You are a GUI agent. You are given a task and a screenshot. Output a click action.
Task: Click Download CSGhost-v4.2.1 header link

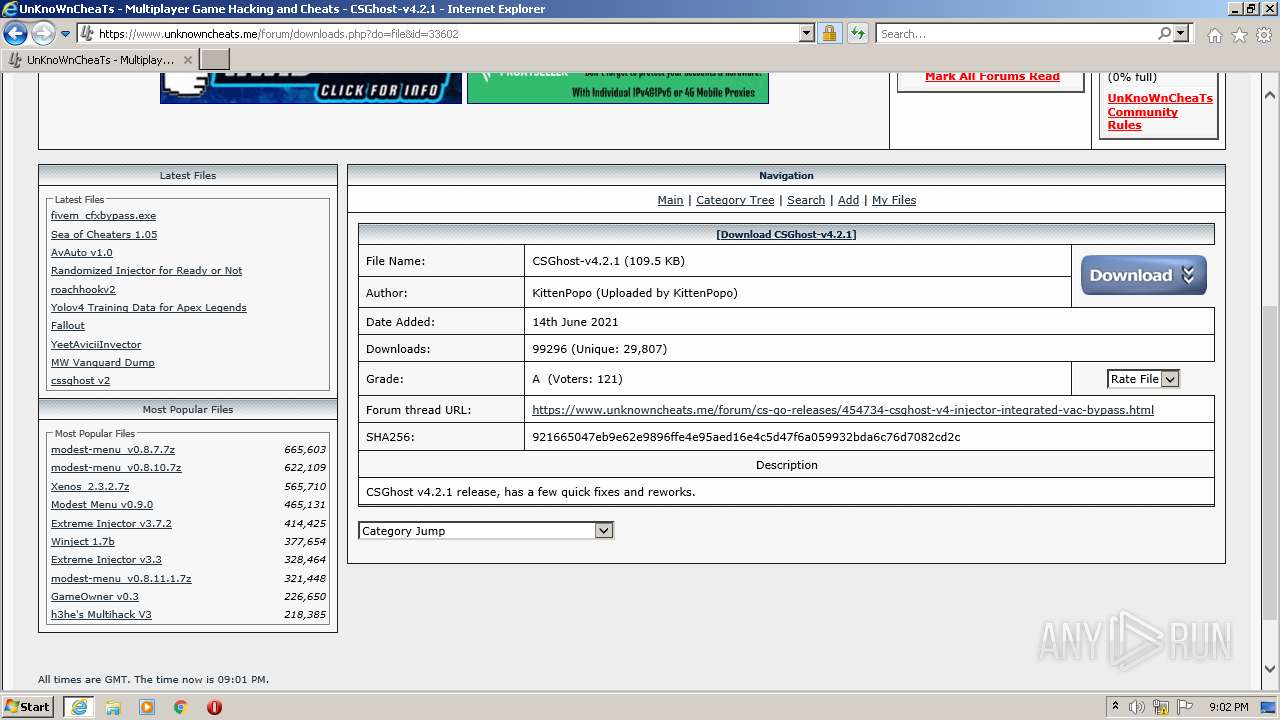click(786, 235)
